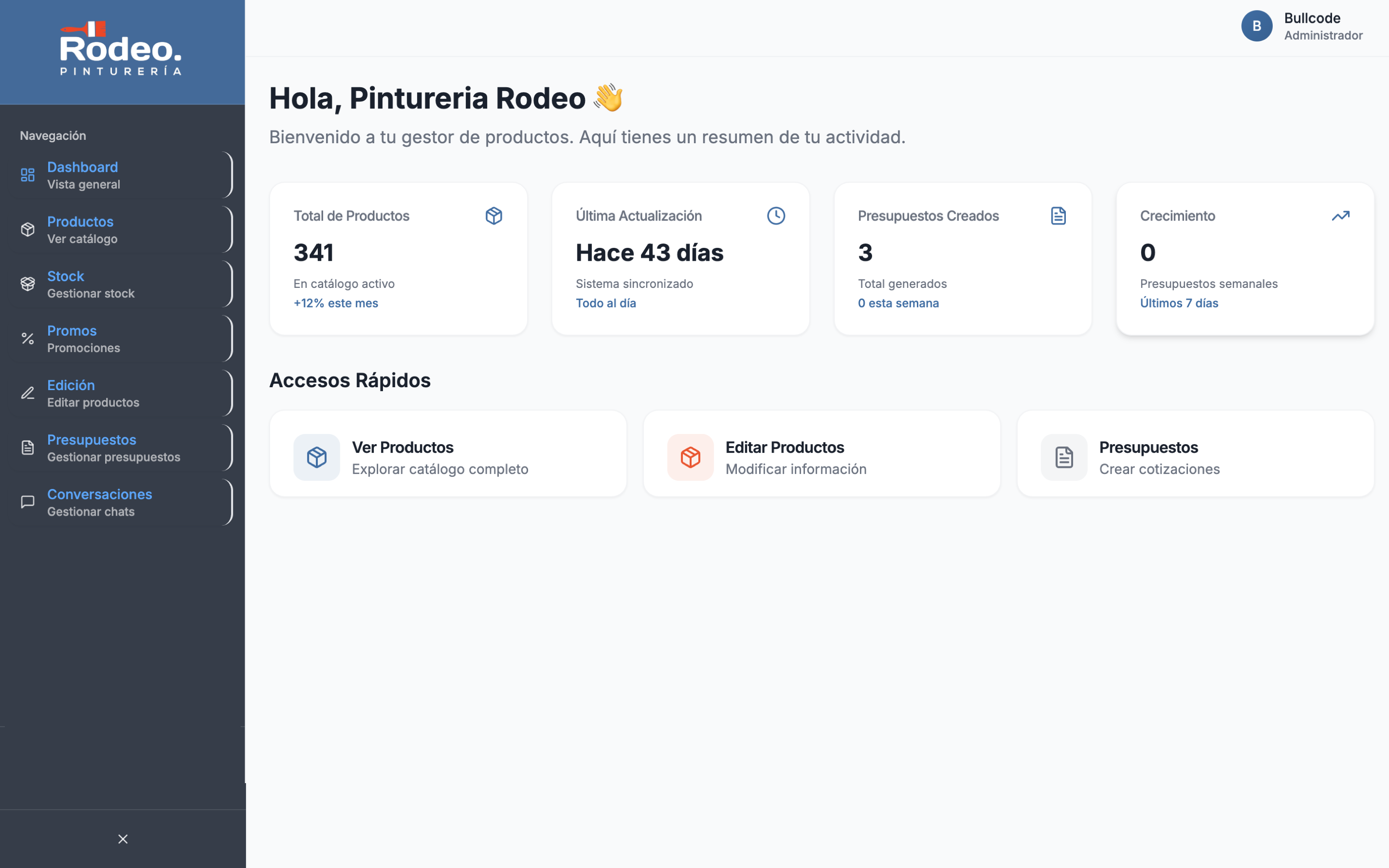Click the 'Hola, Pintureria Rodeo' heading
This screenshot has width=1389, height=868.
tap(427, 97)
